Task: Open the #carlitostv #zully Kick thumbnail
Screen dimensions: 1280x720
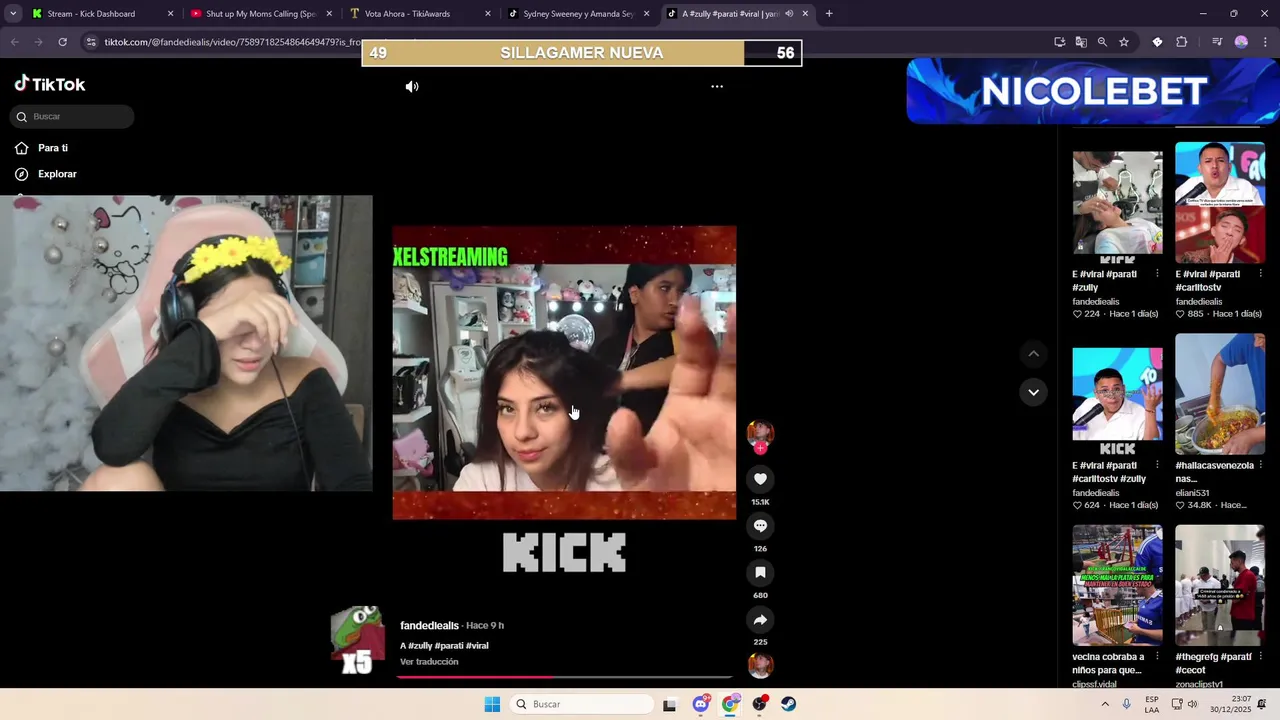Action: coord(1117,394)
